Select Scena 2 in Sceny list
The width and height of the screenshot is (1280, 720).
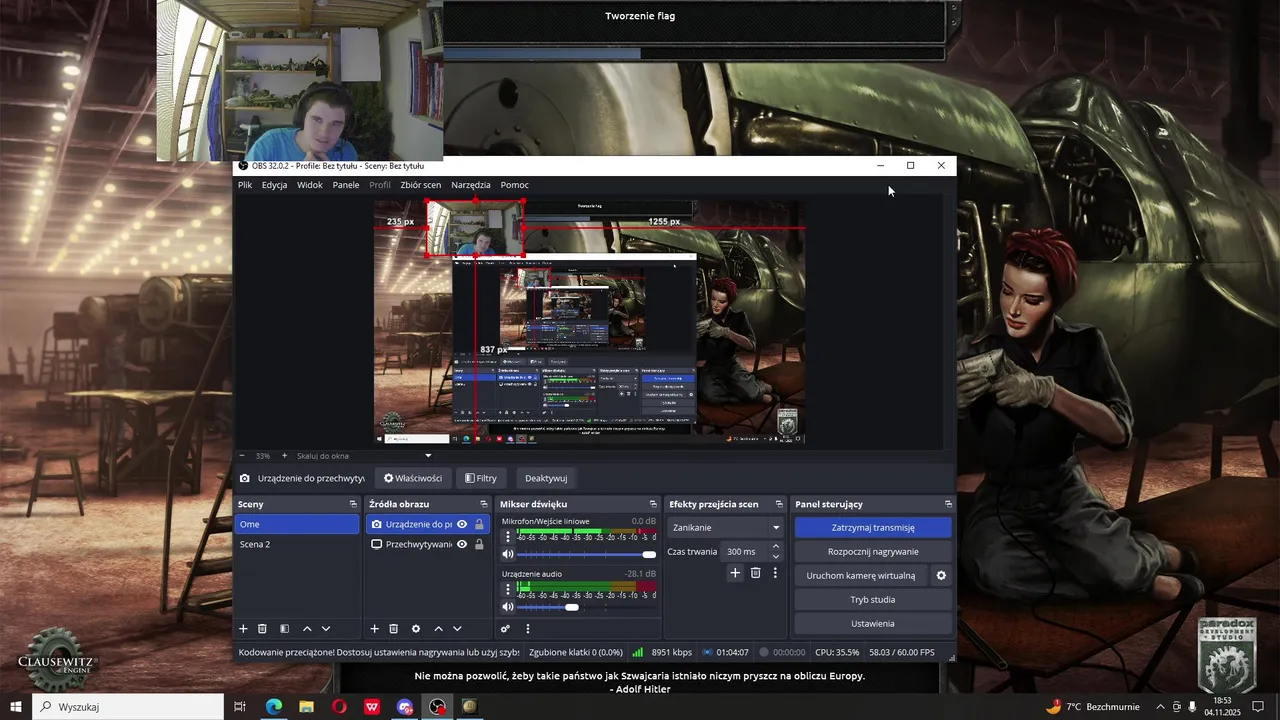(297, 544)
